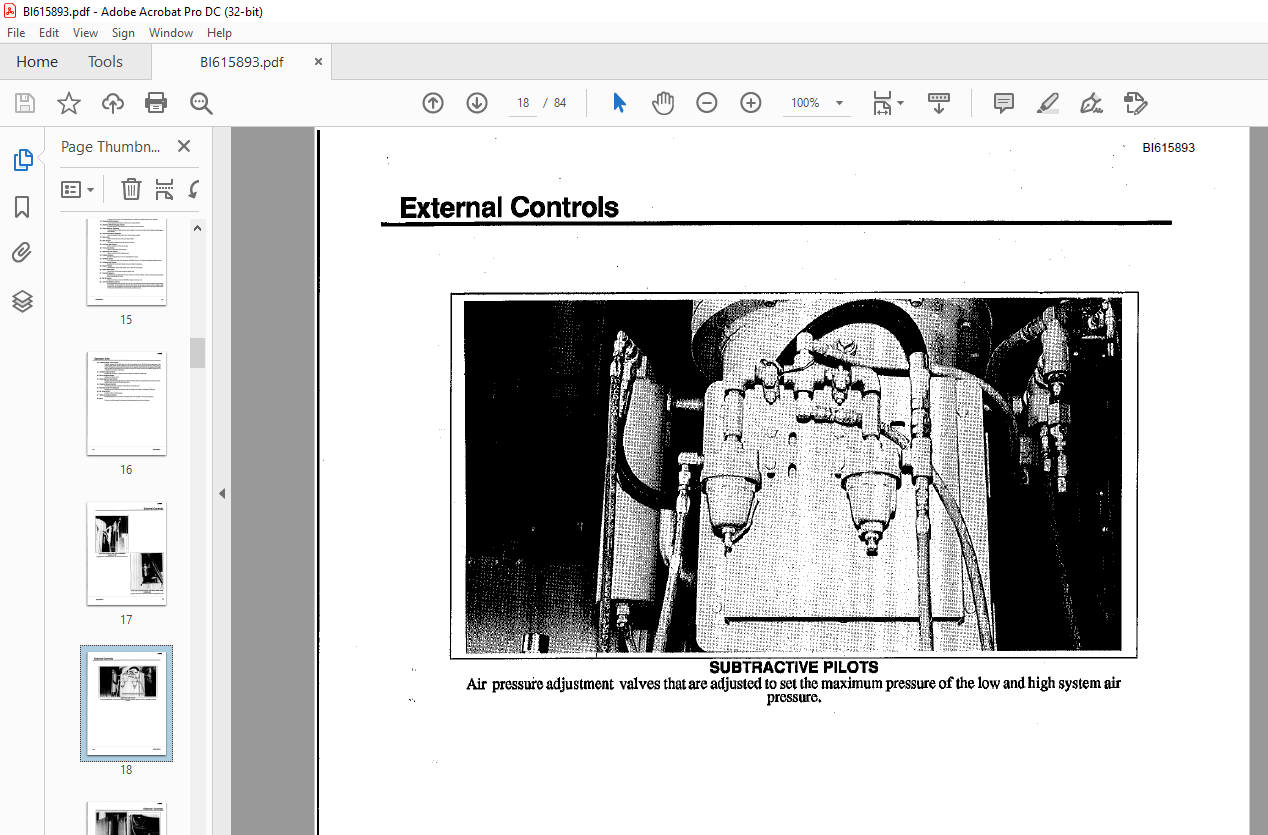
Task: Open the Window menu
Action: tap(171, 33)
